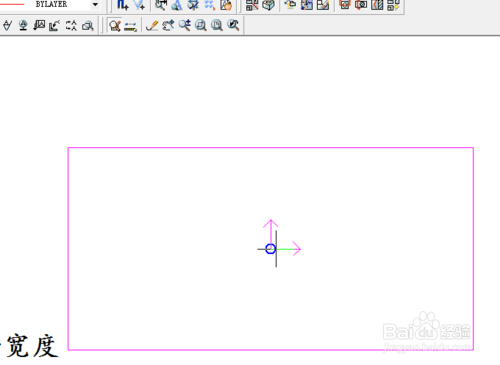Open the BYLAYER linetype dropdown arrow
500x365 pixels.
95,5
